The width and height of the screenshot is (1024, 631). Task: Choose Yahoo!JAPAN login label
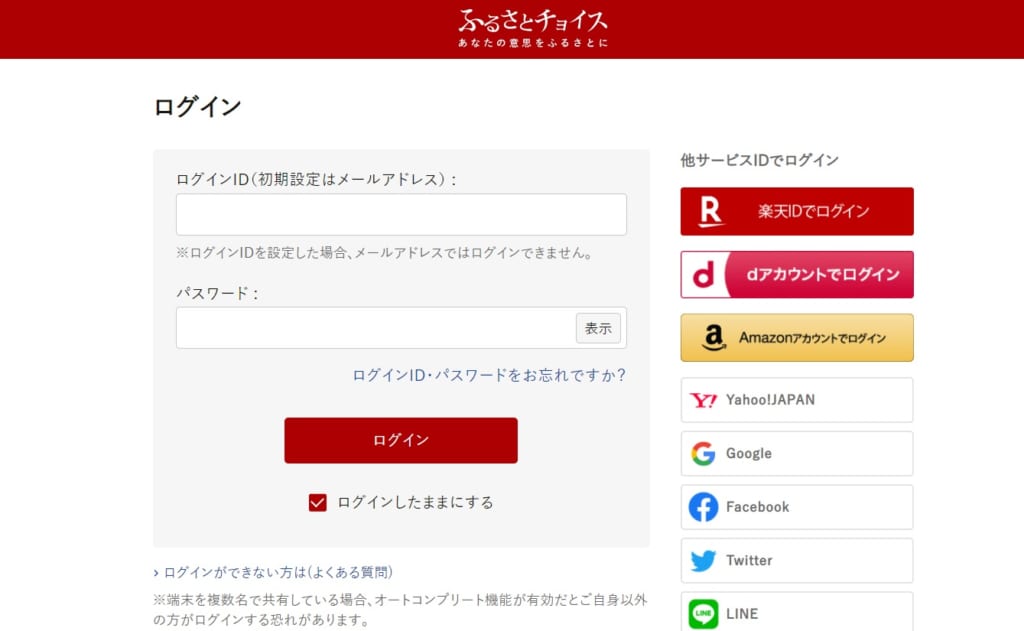click(x=771, y=400)
